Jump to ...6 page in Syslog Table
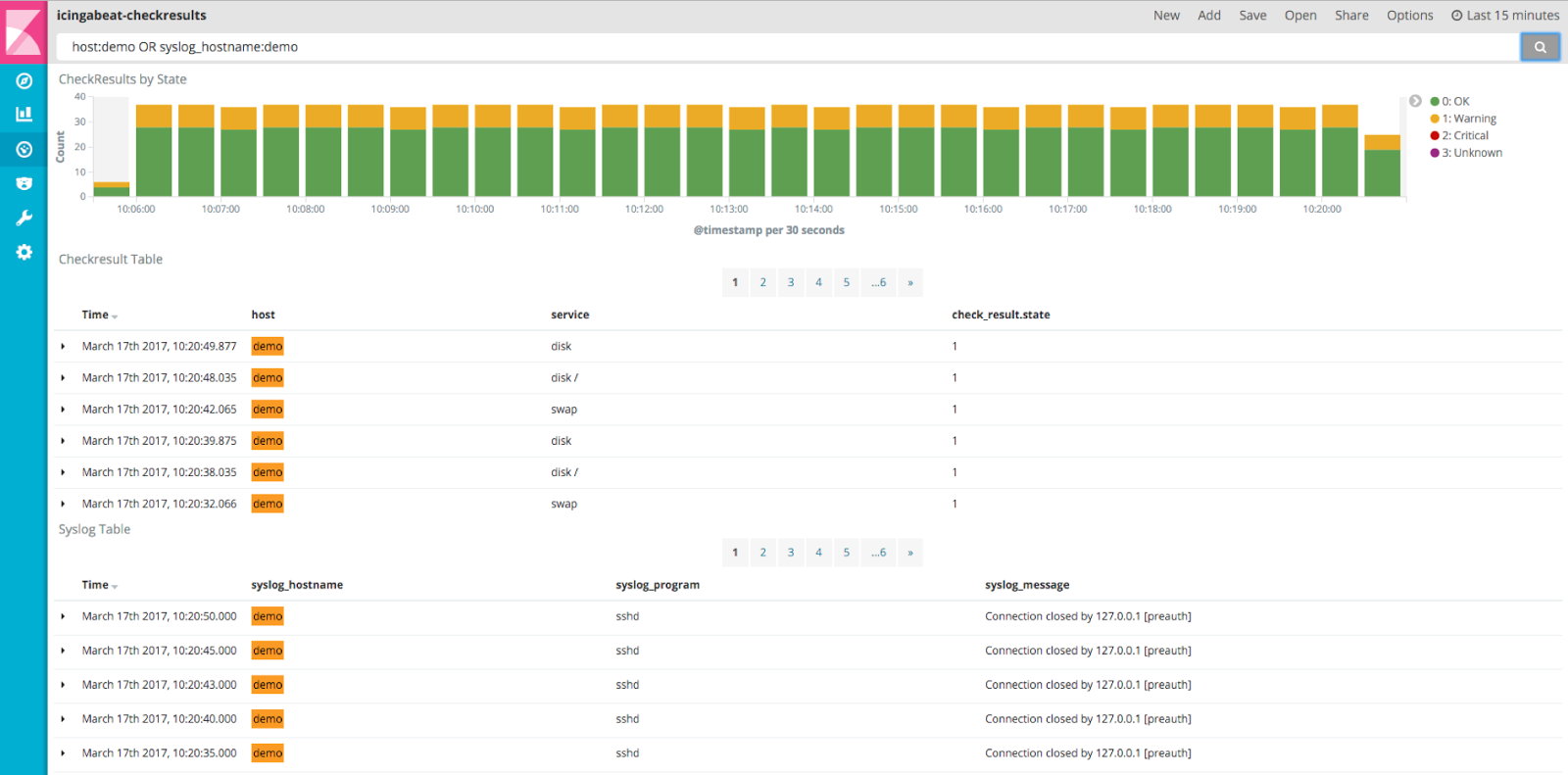This screenshot has width=1568, height=775. pos(879,553)
